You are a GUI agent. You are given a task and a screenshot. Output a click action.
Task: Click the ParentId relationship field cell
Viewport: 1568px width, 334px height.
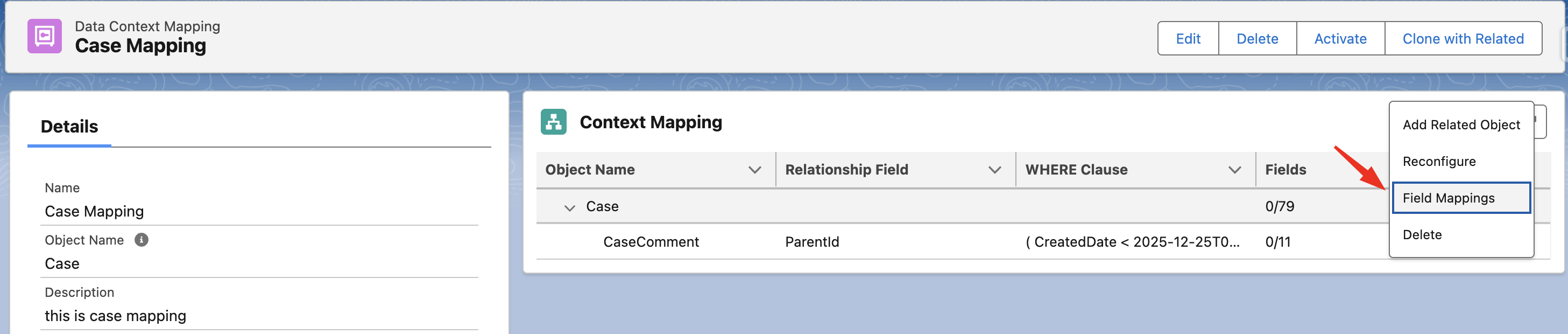click(x=811, y=242)
